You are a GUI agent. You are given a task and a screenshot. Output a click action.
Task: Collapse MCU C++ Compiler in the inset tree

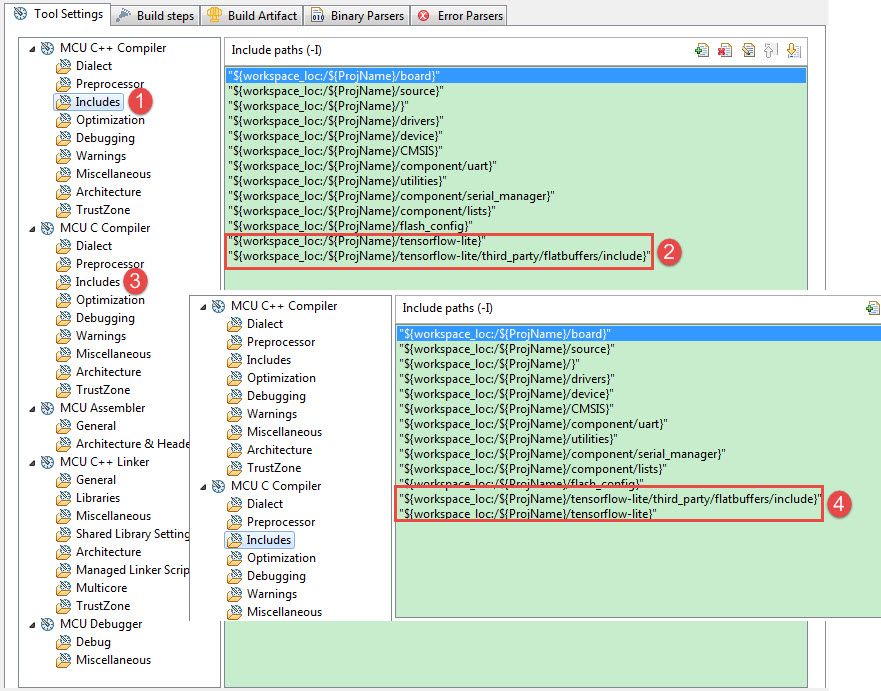[x=203, y=307]
